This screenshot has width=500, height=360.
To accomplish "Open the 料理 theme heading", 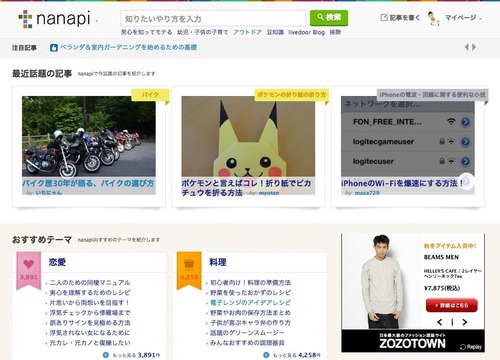I will pos(218,262).
